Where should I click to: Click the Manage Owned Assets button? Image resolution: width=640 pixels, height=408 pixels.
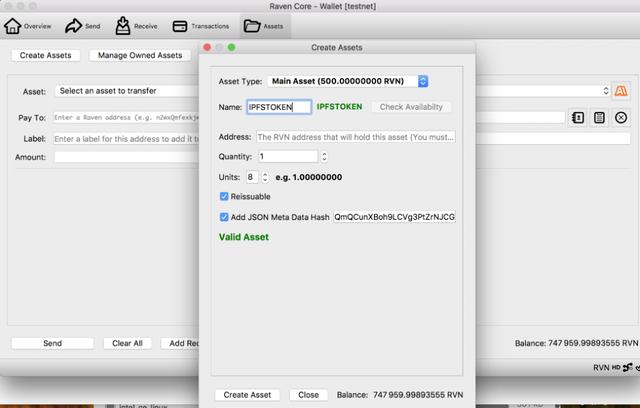[x=140, y=55]
